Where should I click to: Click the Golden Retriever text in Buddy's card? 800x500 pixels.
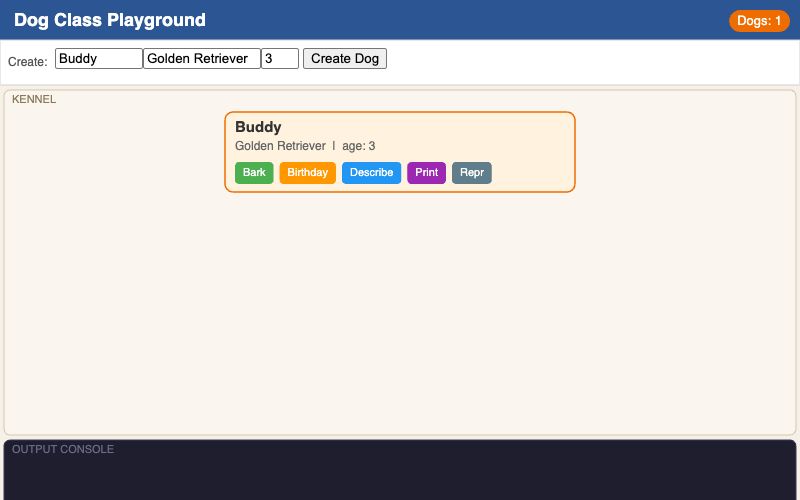(280, 146)
